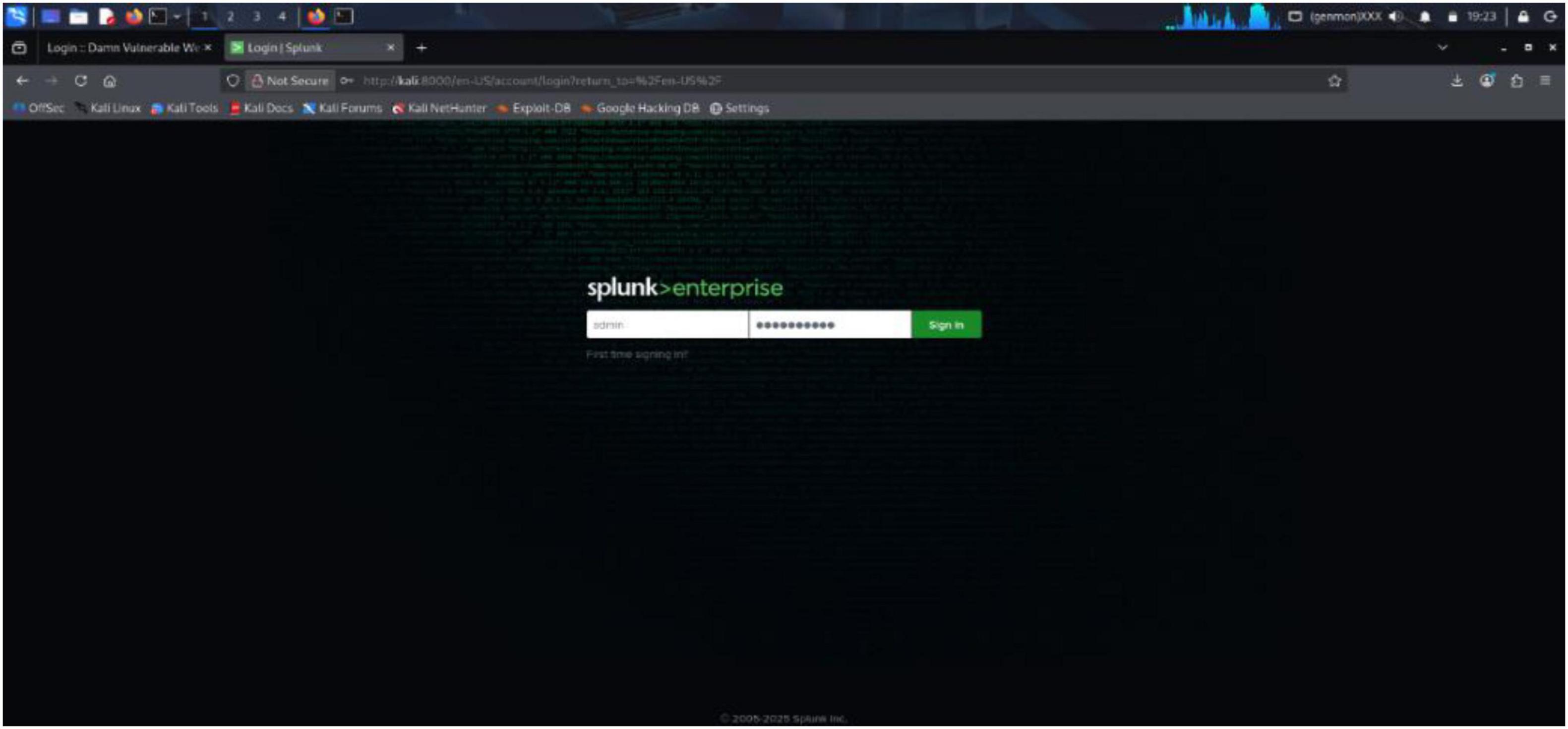The image size is (1568, 729).
Task: Switch to workspace 1
Action: pyautogui.click(x=204, y=16)
